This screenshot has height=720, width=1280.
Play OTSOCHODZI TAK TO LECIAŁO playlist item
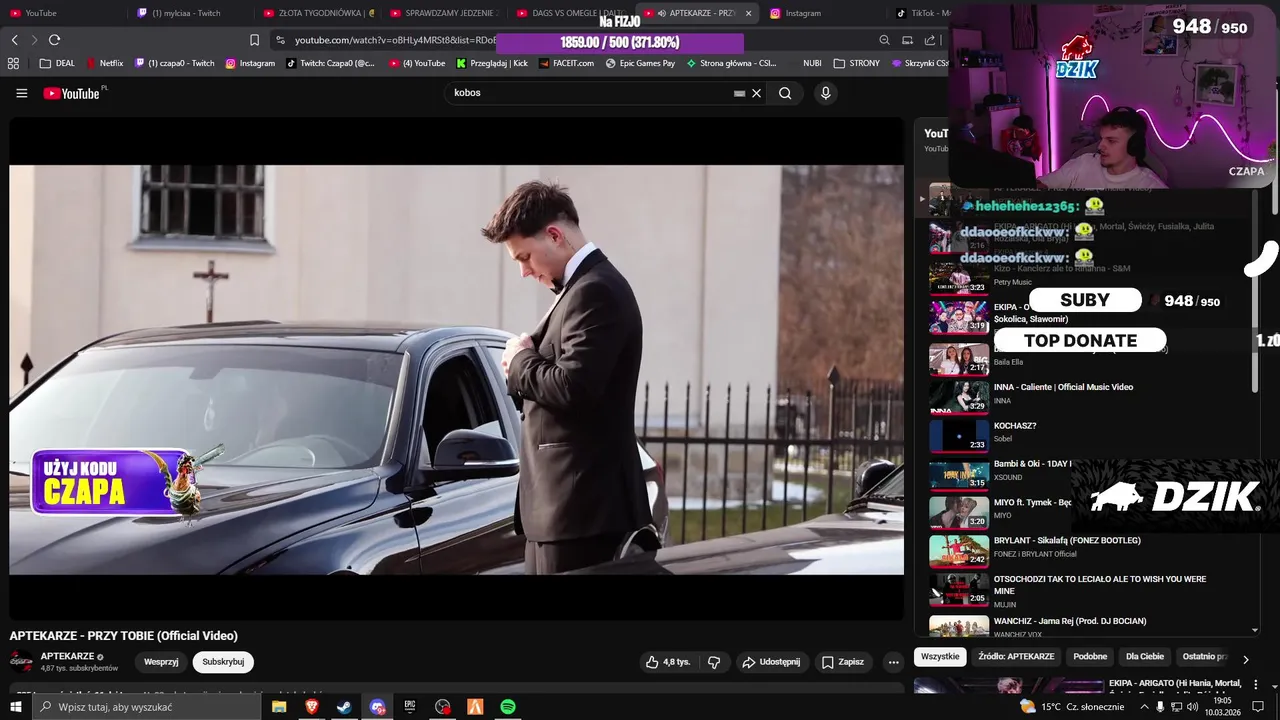click(1090, 590)
